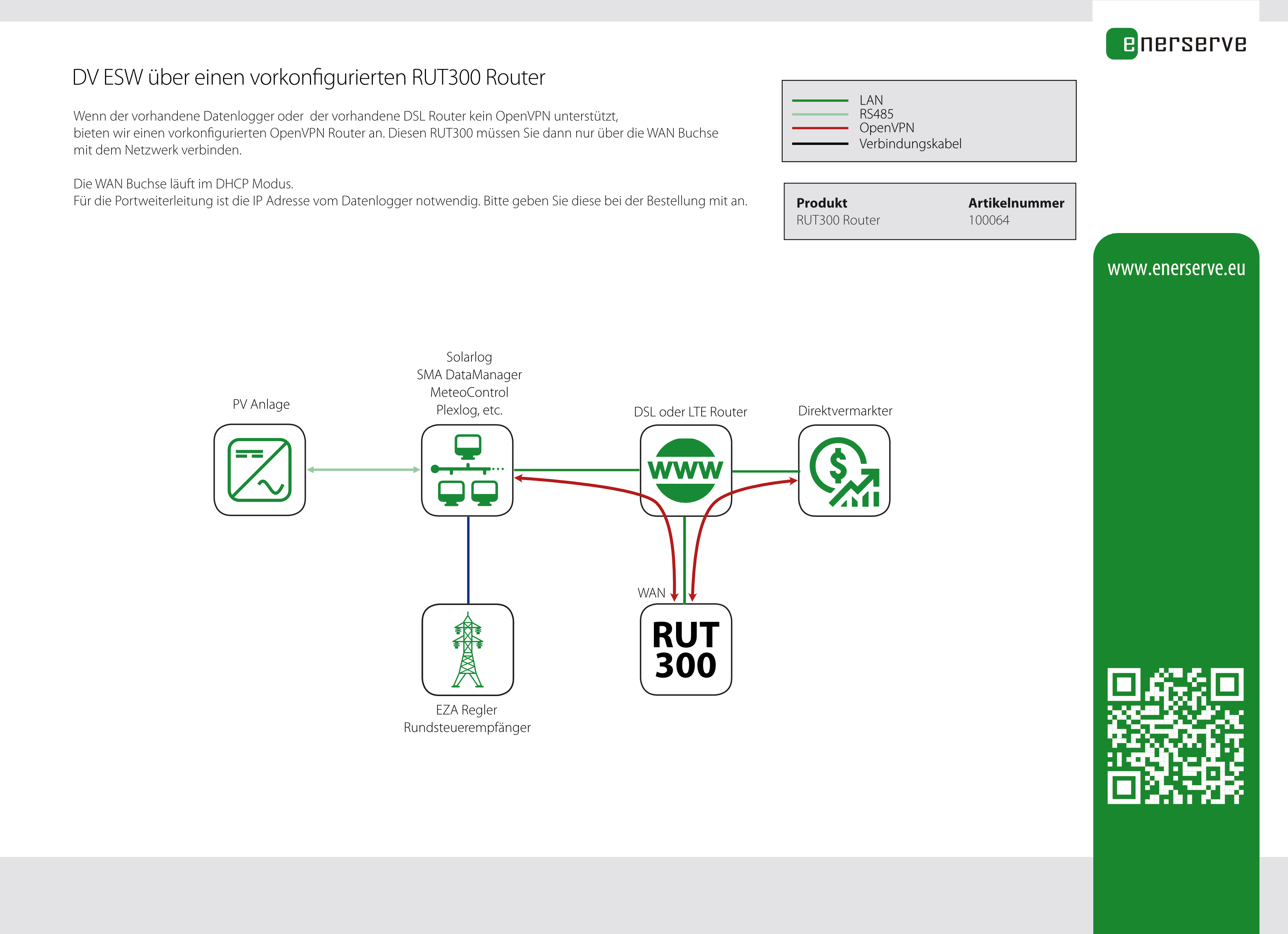
Task: Click the Direktvermarkter label above the icon
Action: [x=845, y=410]
